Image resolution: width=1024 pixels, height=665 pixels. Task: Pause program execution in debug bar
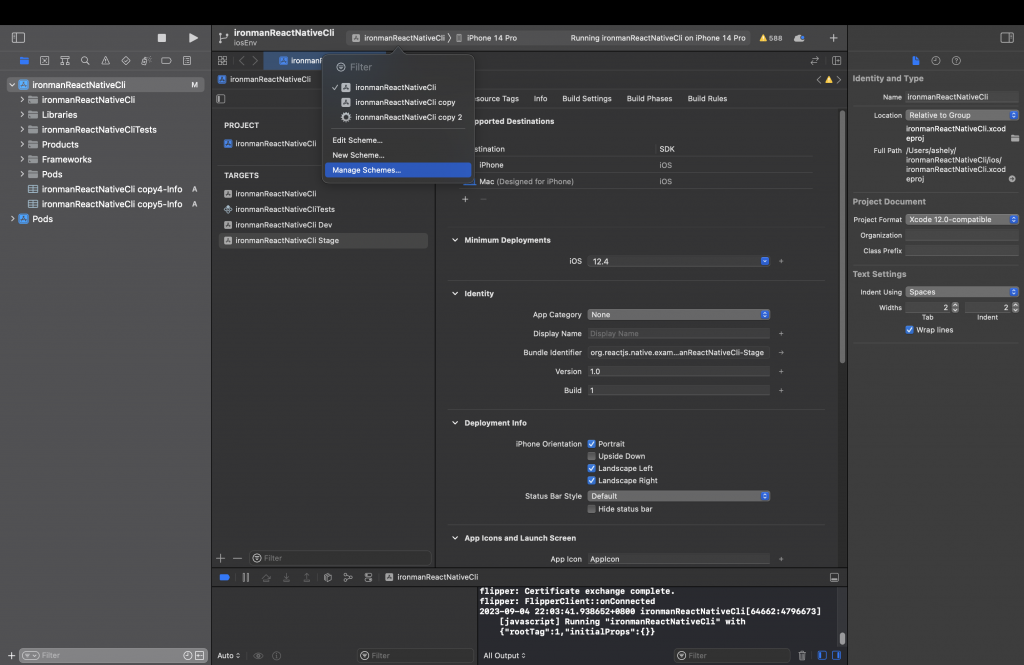pos(245,577)
